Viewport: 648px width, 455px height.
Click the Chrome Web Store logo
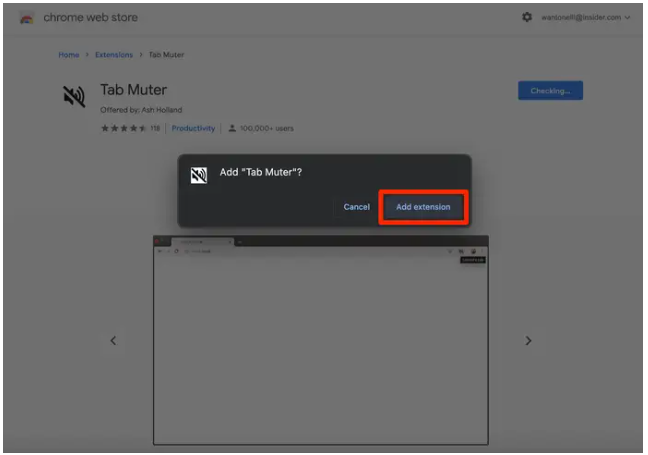26,18
